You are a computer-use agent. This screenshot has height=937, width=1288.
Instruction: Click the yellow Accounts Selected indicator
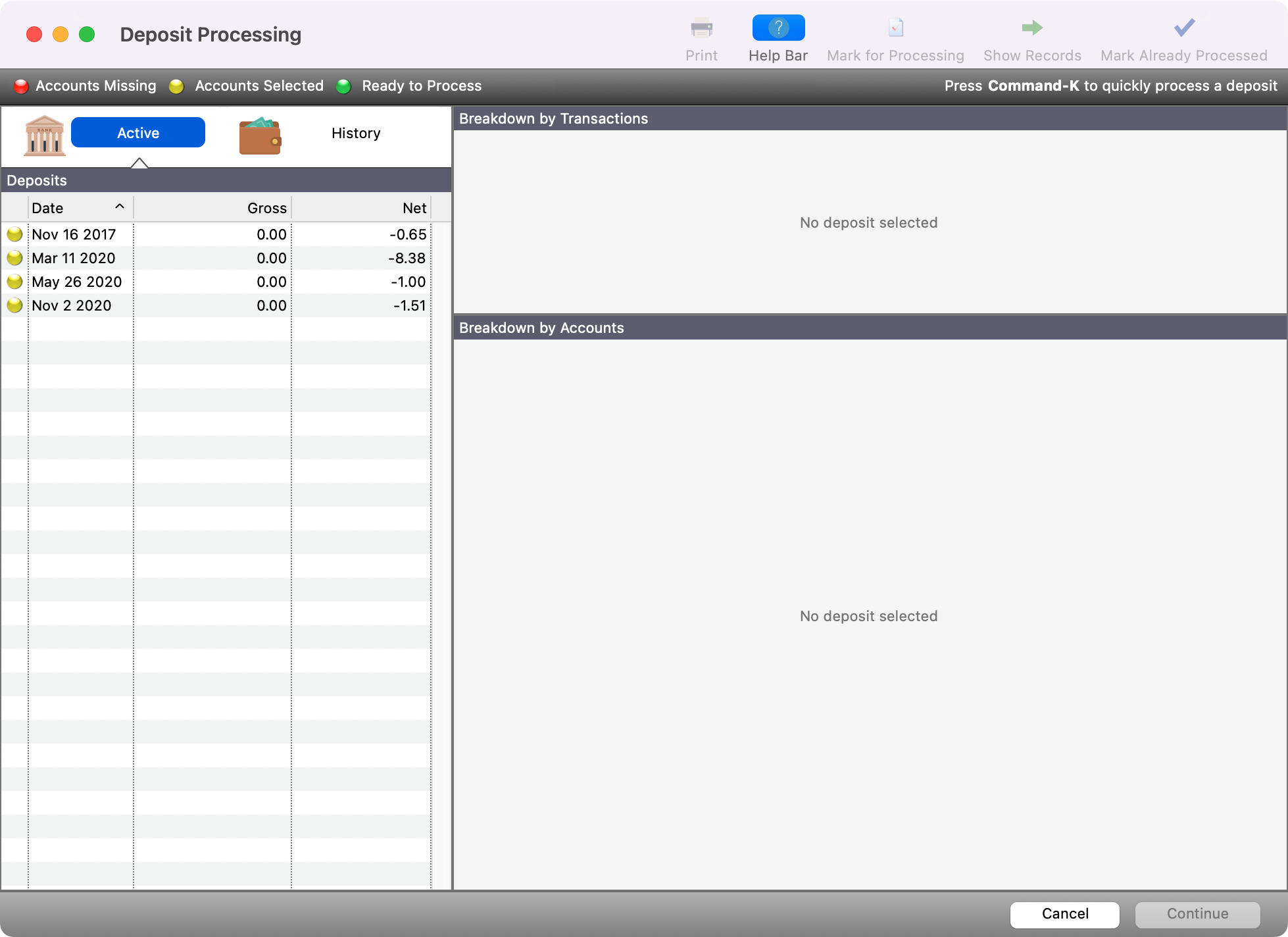(176, 86)
